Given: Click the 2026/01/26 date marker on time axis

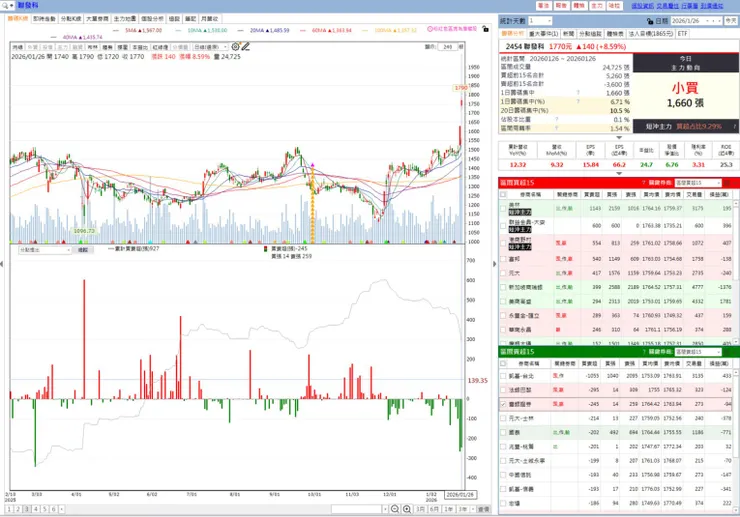Looking at the screenshot, I should point(460,495).
